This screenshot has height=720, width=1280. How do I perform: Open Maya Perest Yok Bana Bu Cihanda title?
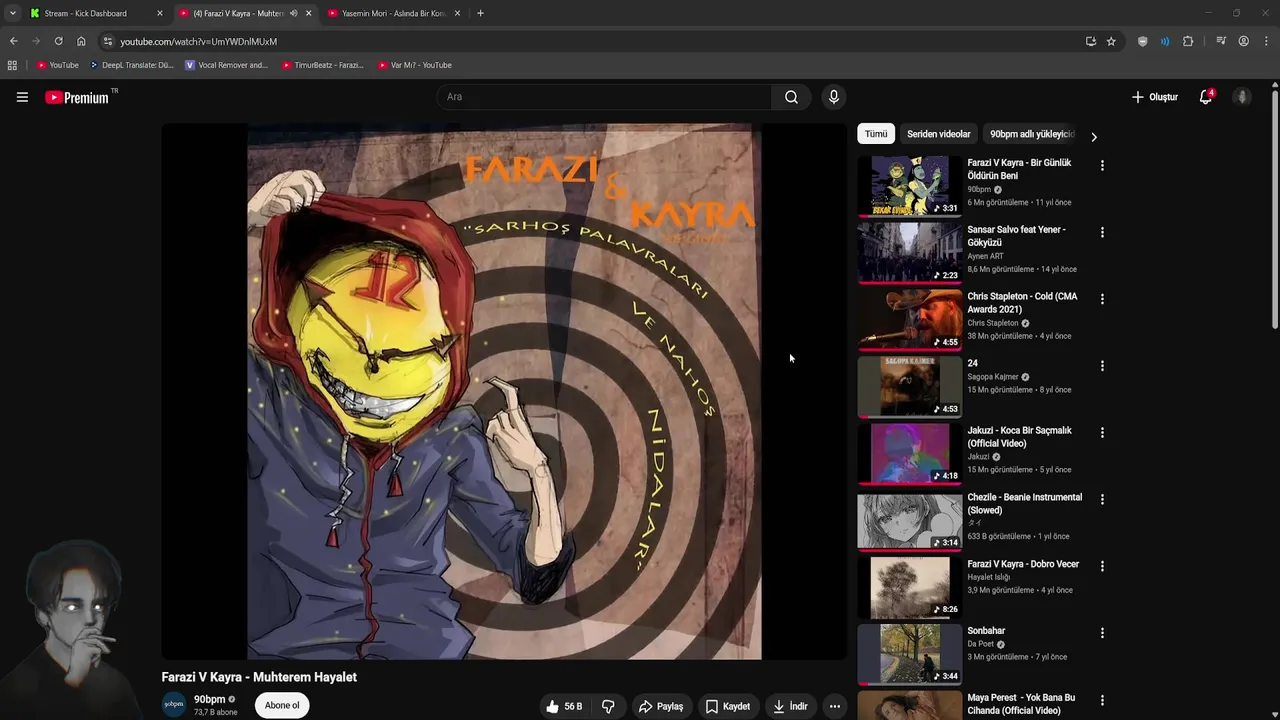[x=1021, y=704]
